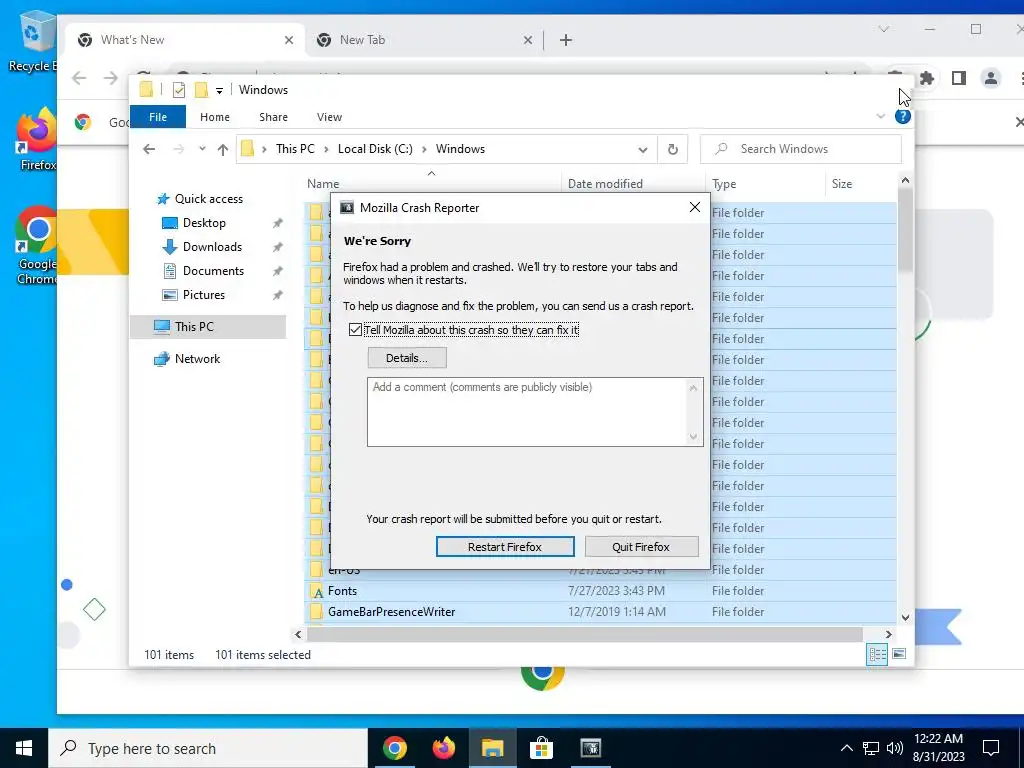Go up one folder level in Explorer
Image resolution: width=1024 pixels, height=768 pixels.
223,150
